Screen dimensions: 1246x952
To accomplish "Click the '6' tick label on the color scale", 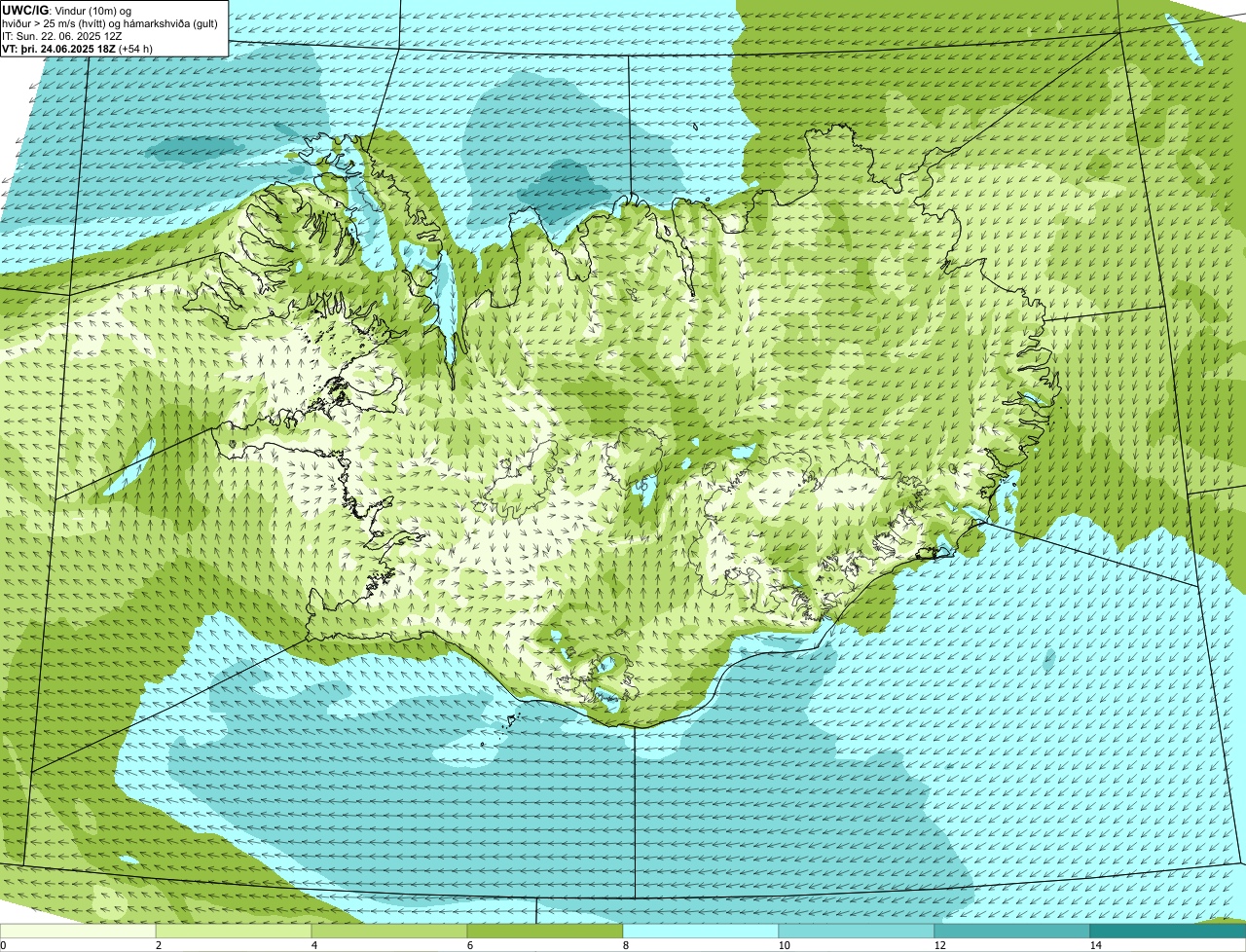I will [469, 945].
